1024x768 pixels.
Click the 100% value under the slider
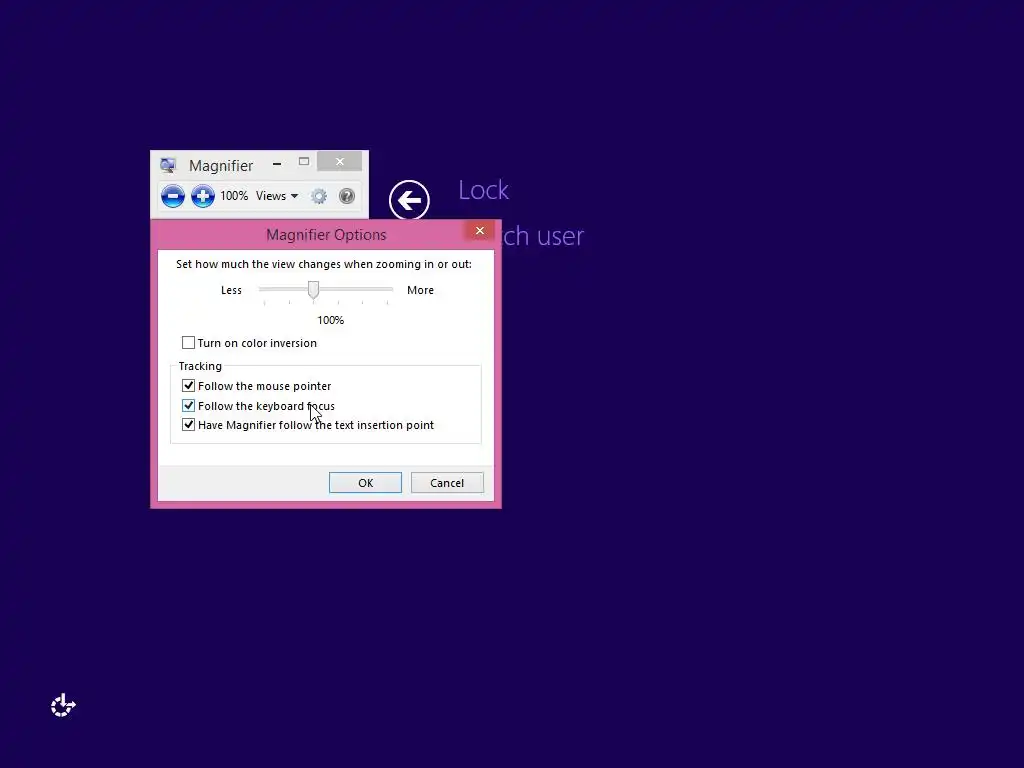tap(330, 320)
